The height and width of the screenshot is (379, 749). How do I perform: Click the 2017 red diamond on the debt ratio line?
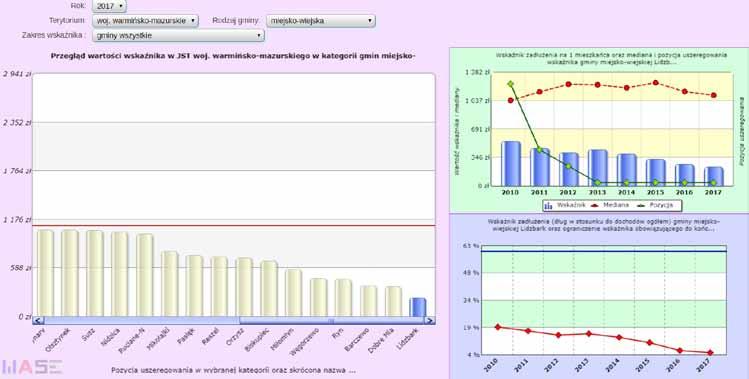click(x=710, y=353)
